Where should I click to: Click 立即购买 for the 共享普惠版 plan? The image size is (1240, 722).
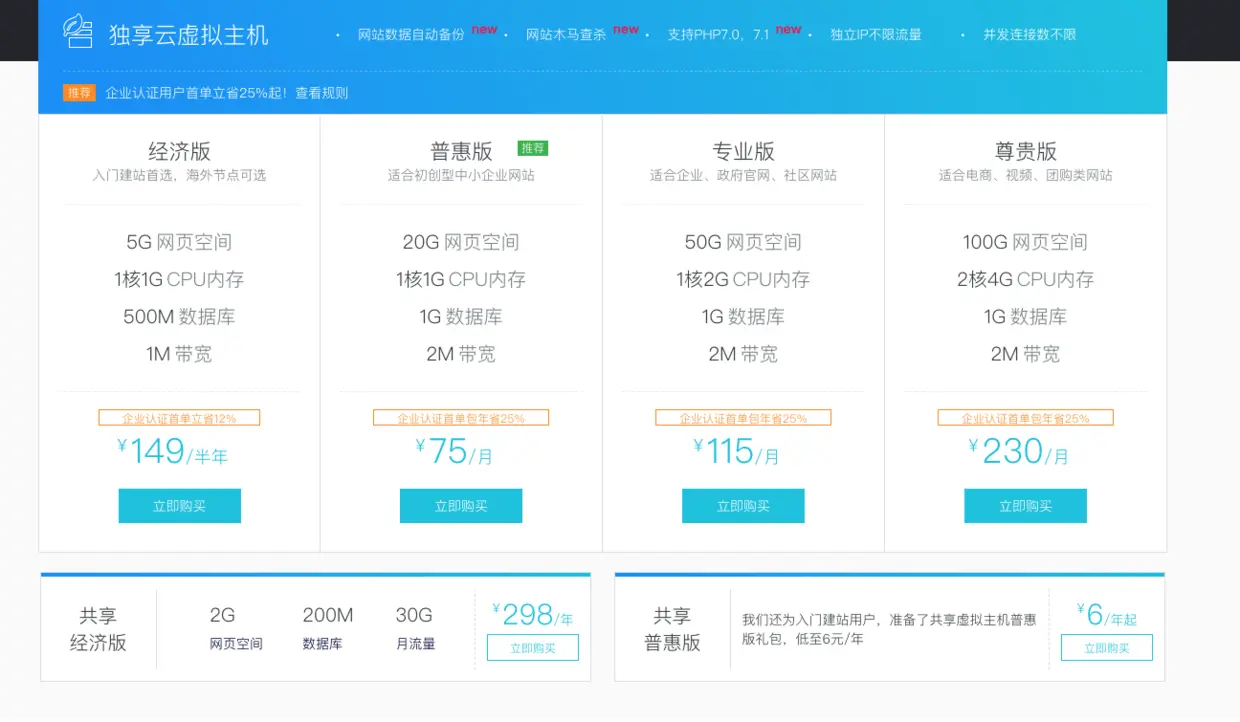1107,648
